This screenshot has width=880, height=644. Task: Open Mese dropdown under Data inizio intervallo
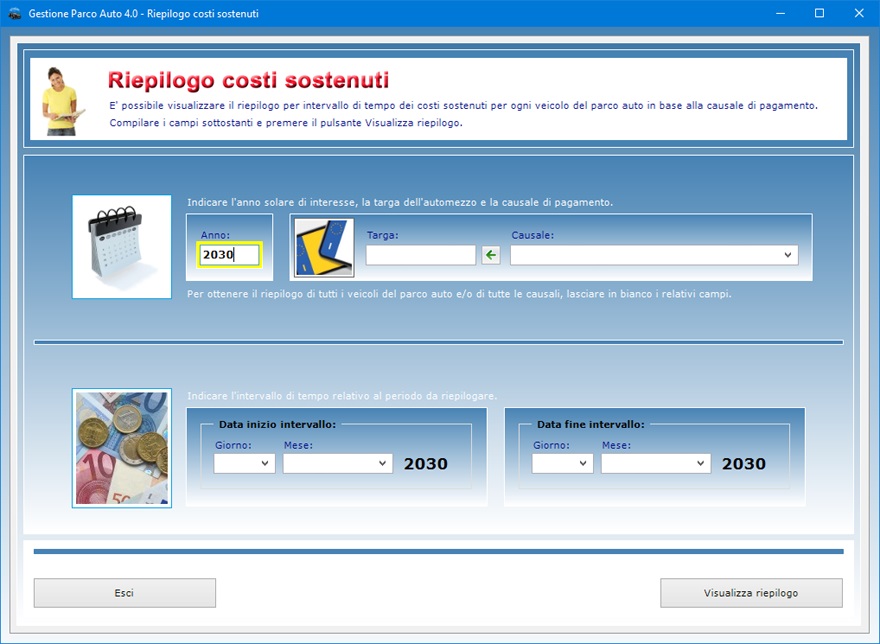(337, 464)
